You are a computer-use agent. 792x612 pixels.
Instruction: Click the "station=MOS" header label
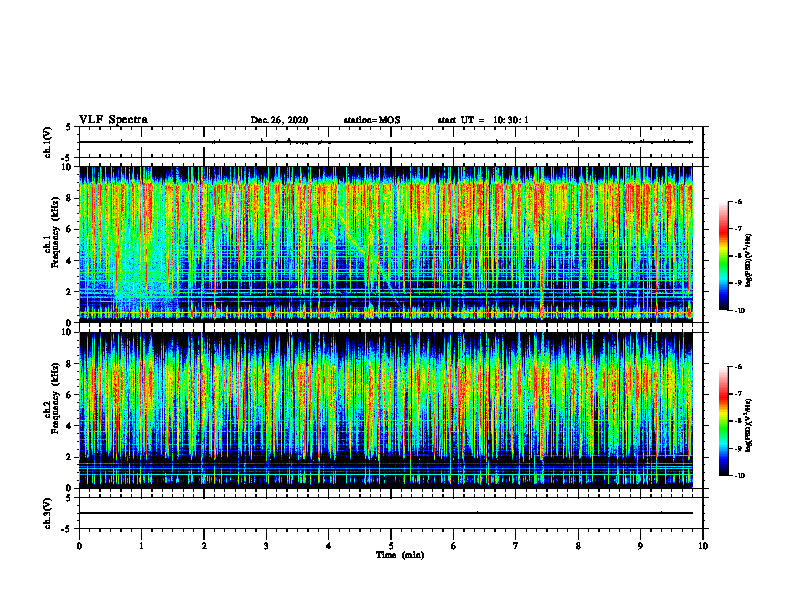372,120
